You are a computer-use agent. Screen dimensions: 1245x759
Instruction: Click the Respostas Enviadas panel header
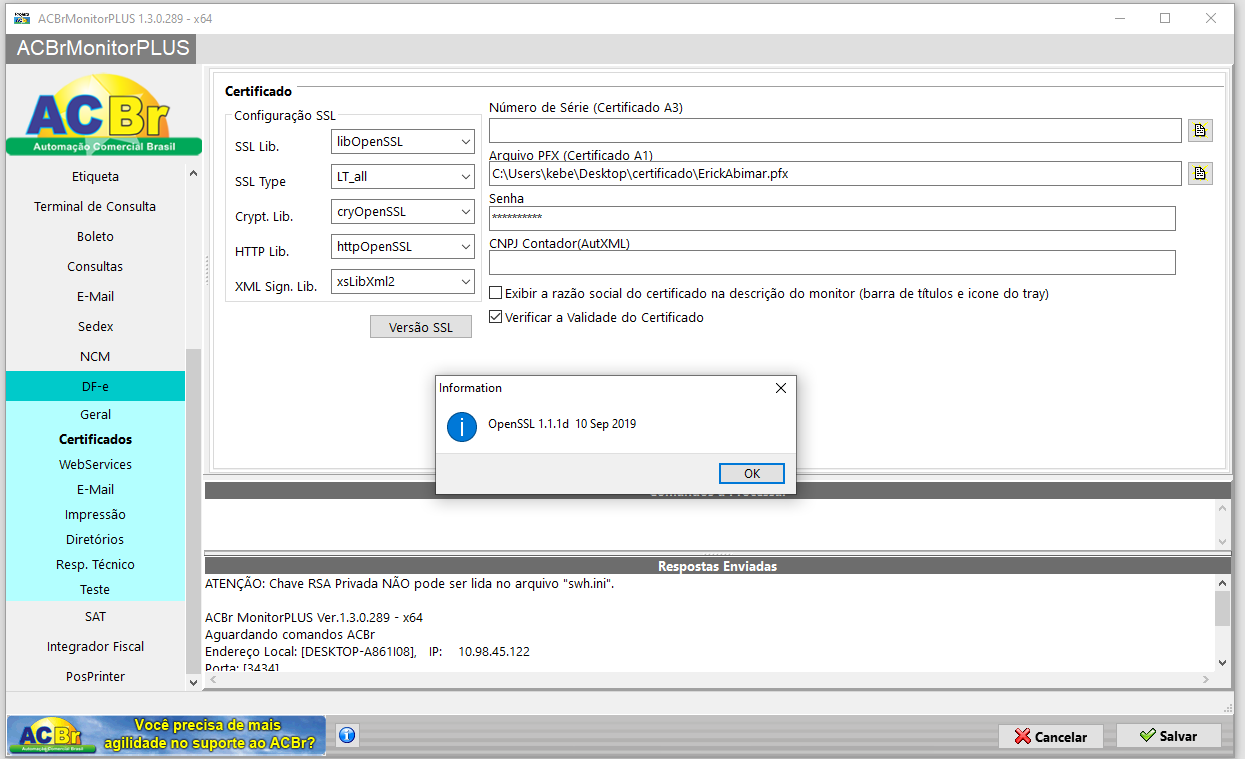(717, 566)
